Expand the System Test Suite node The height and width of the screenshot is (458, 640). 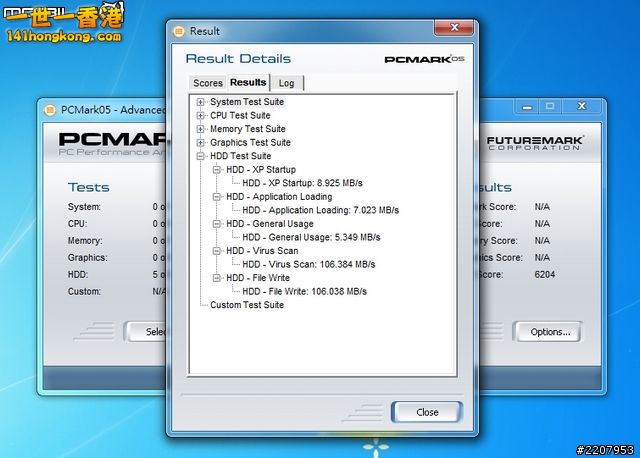(201, 102)
